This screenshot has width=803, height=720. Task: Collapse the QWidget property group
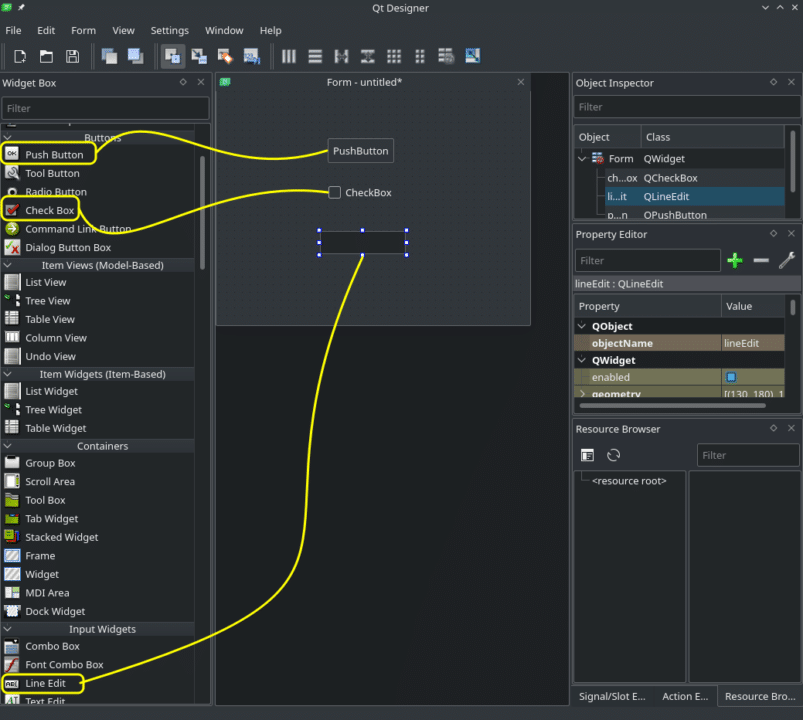583,360
